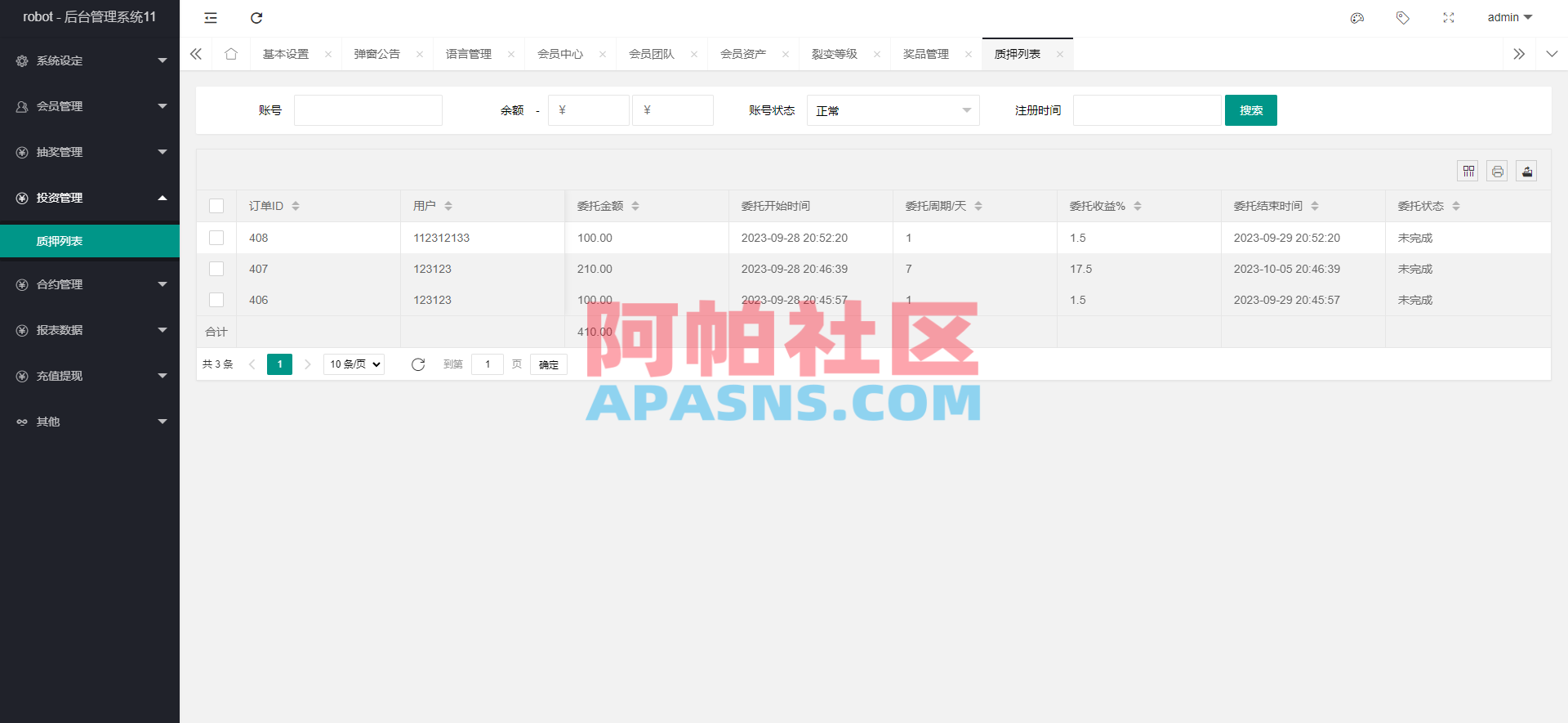Close the 弹窗公告 tab
This screenshot has width=1568, height=723.
coord(420,55)
